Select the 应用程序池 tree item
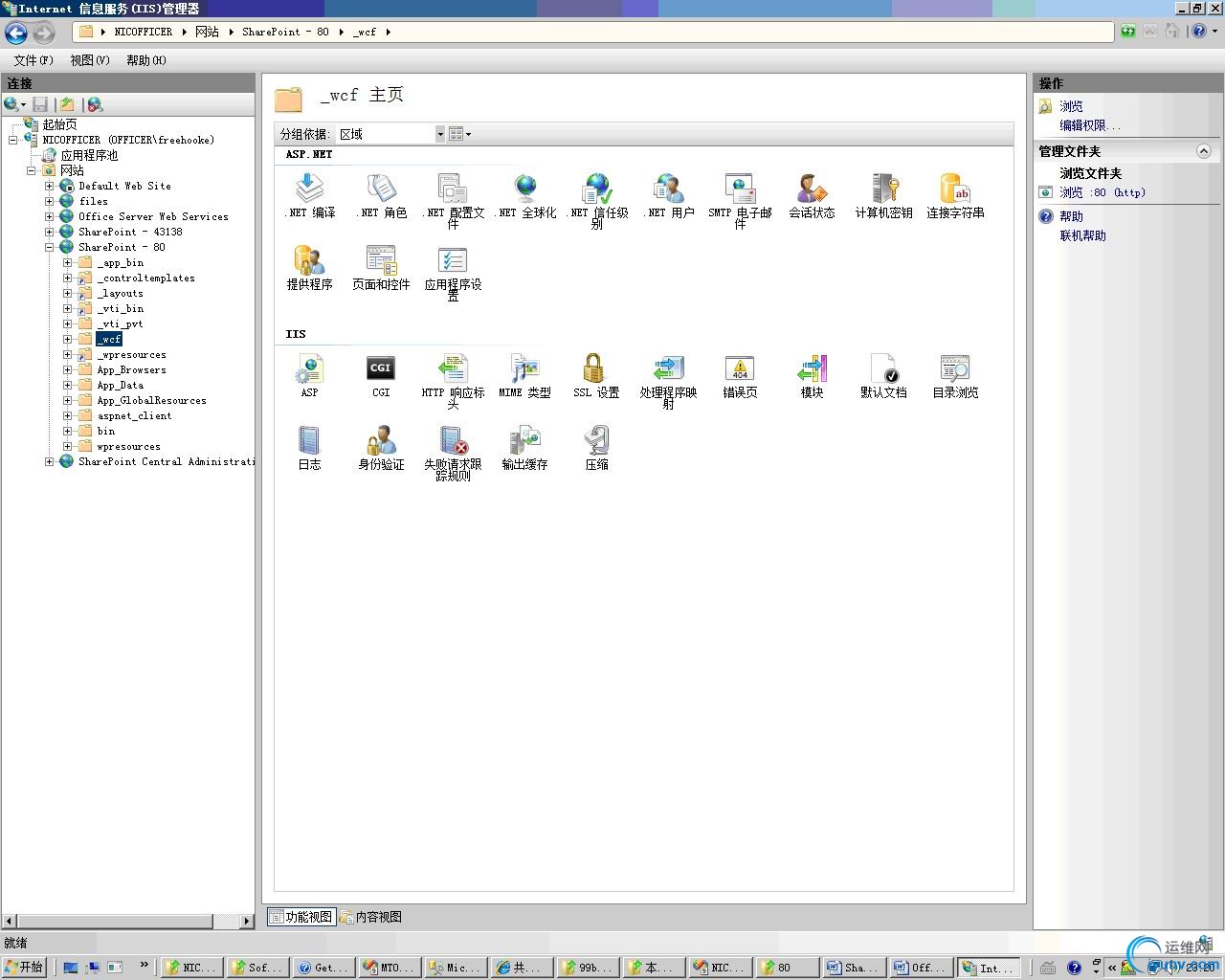The image size is (1225, 980). (x=89, y=155)
